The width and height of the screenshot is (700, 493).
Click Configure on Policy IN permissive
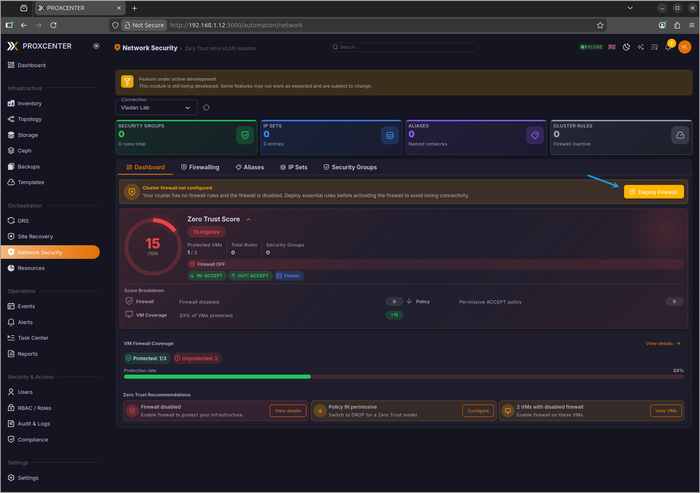478,411
